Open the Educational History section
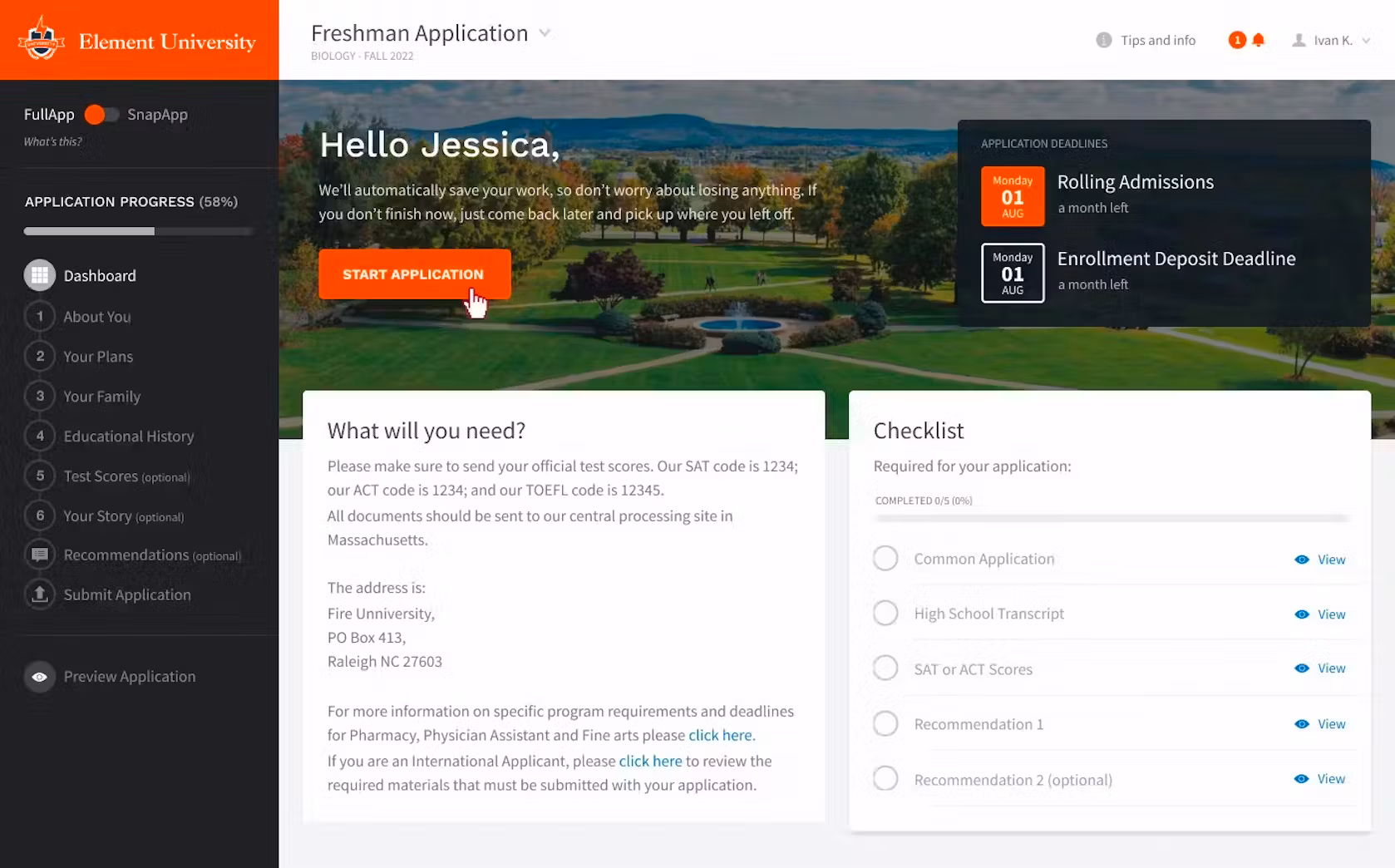1395x868 pixels. (128, 436)
